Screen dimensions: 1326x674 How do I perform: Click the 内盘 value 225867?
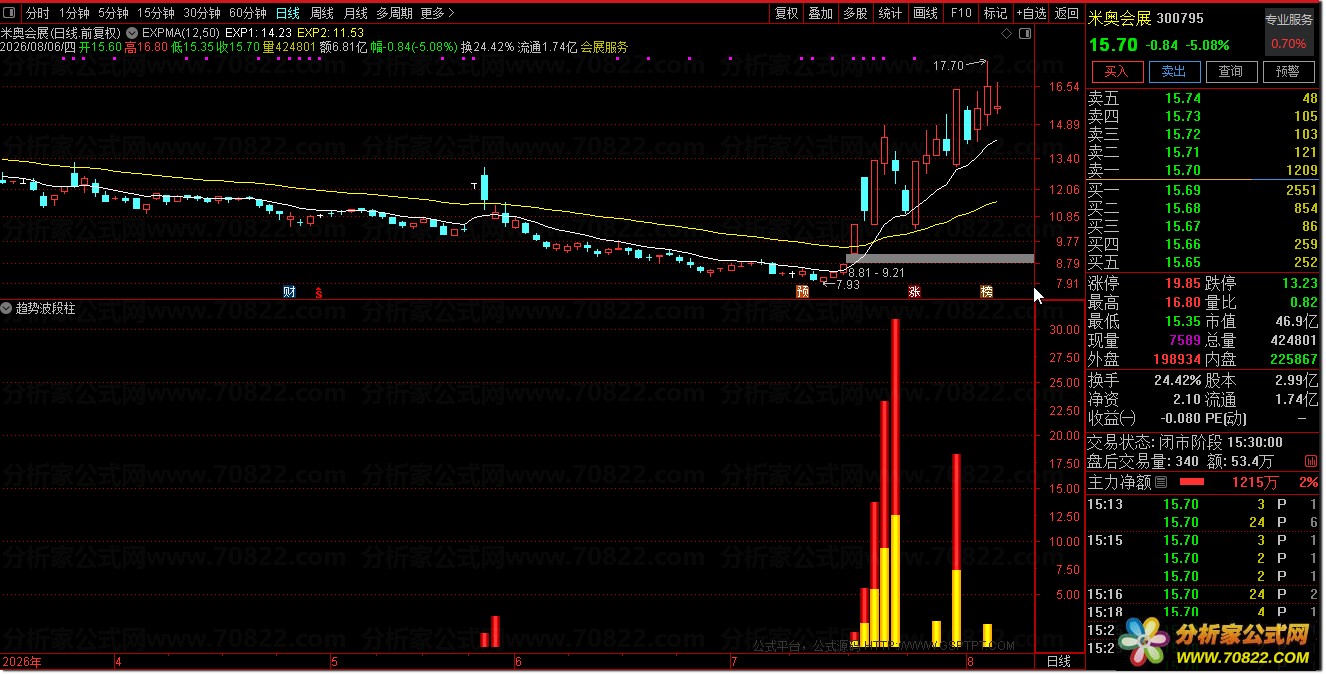pyautogui.click(x=1292, y=358)
